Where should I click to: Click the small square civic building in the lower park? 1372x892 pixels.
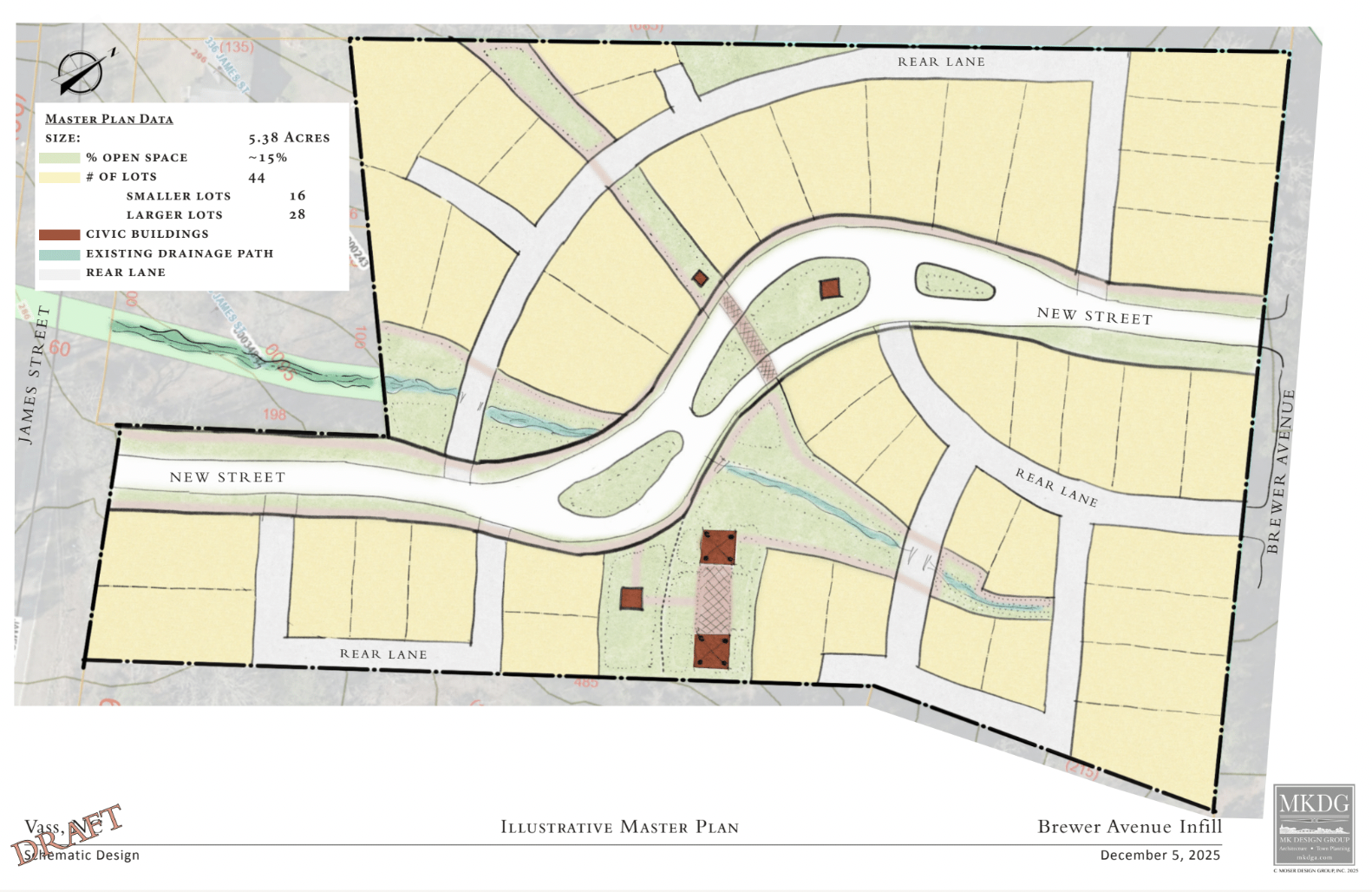[x=631, y=598]
